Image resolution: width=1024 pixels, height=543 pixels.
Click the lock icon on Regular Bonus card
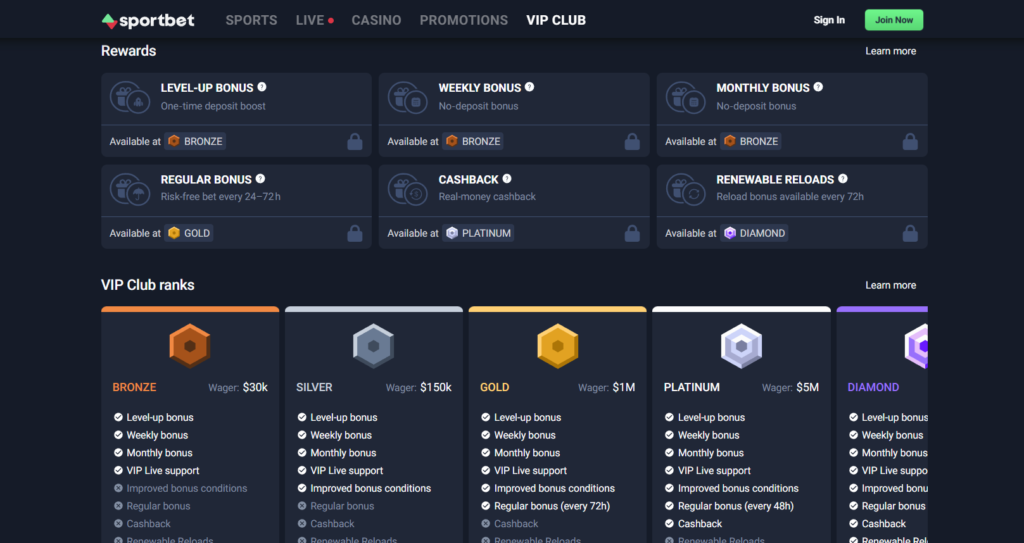355,233
